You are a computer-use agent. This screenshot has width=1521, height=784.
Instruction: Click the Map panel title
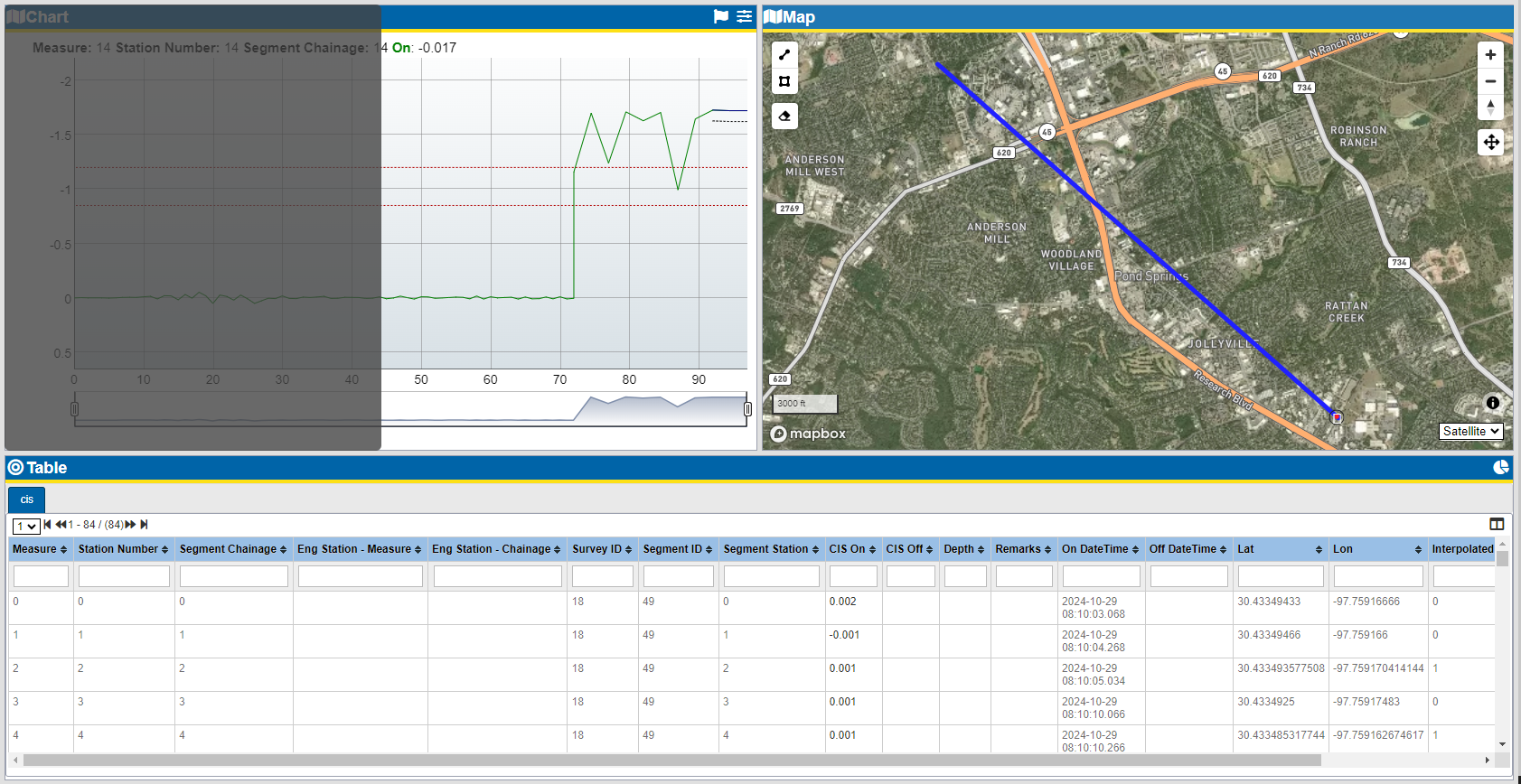coord(799,17)
